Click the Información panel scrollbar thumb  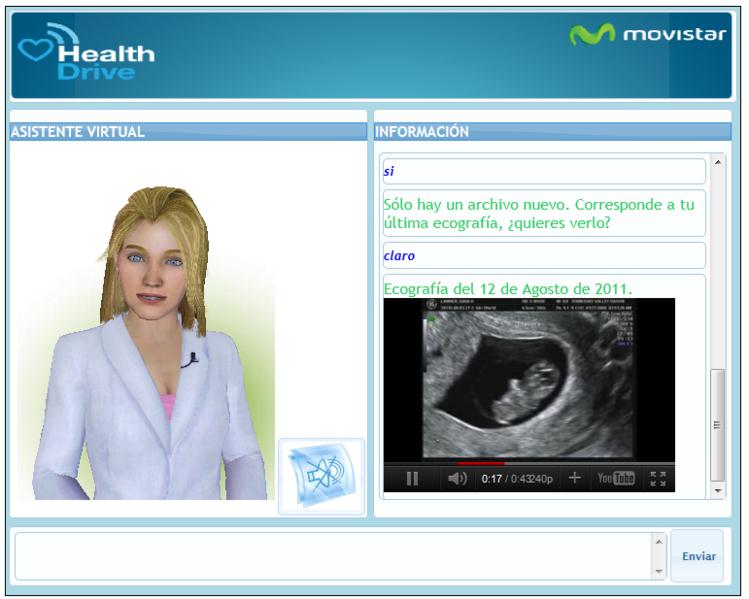click(x=716, y=425)
